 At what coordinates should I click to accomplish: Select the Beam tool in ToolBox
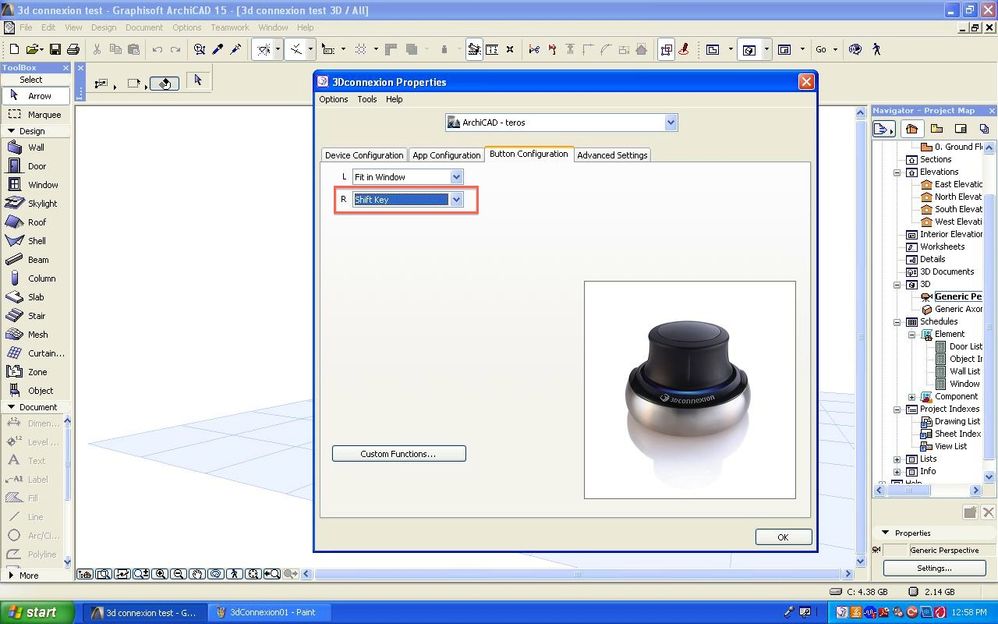[x=36, y=260]
